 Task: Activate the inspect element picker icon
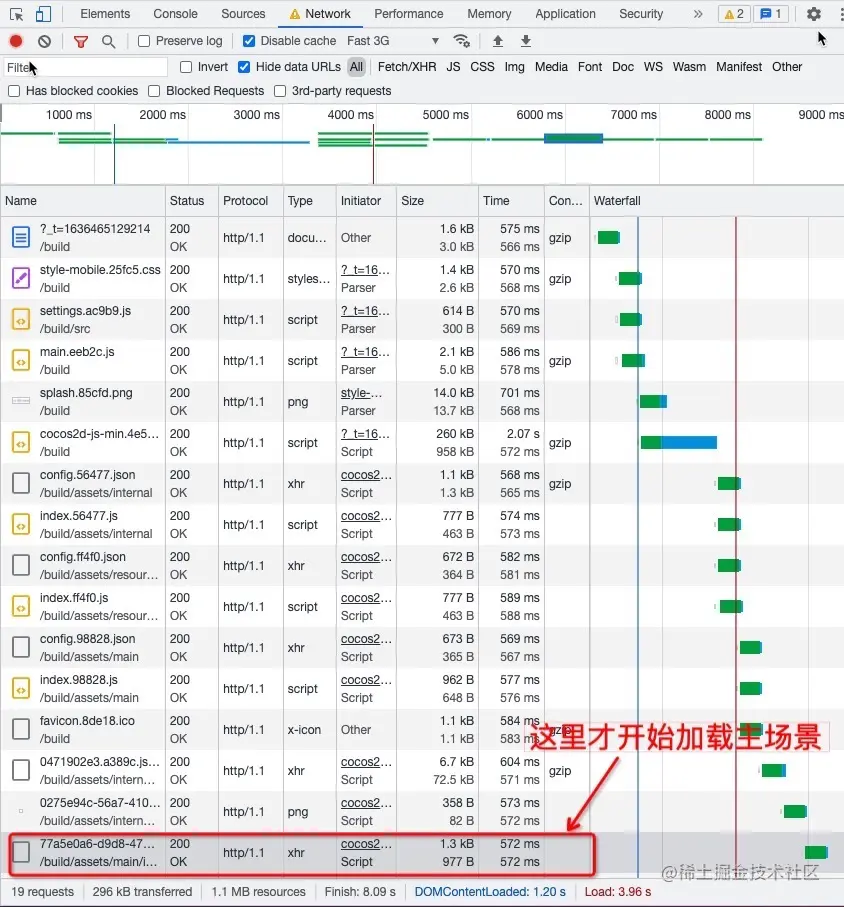pyautogui.click(x=17, y=14)
